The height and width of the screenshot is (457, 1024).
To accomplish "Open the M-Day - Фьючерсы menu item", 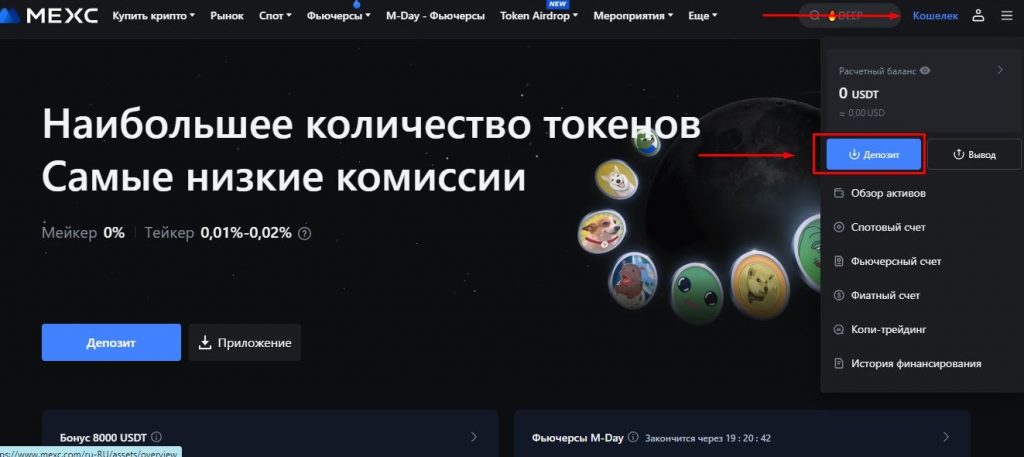I will 436,15.
